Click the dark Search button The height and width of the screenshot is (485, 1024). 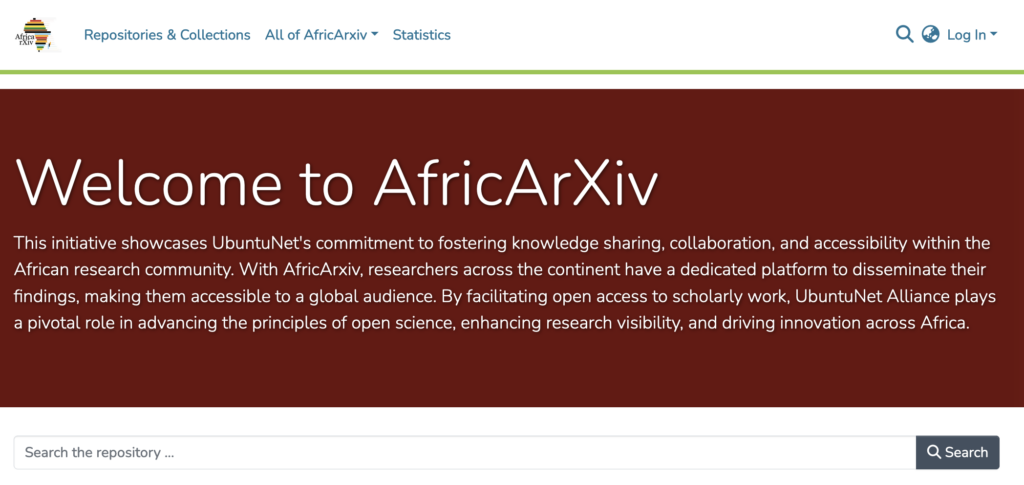click(957, 452)
